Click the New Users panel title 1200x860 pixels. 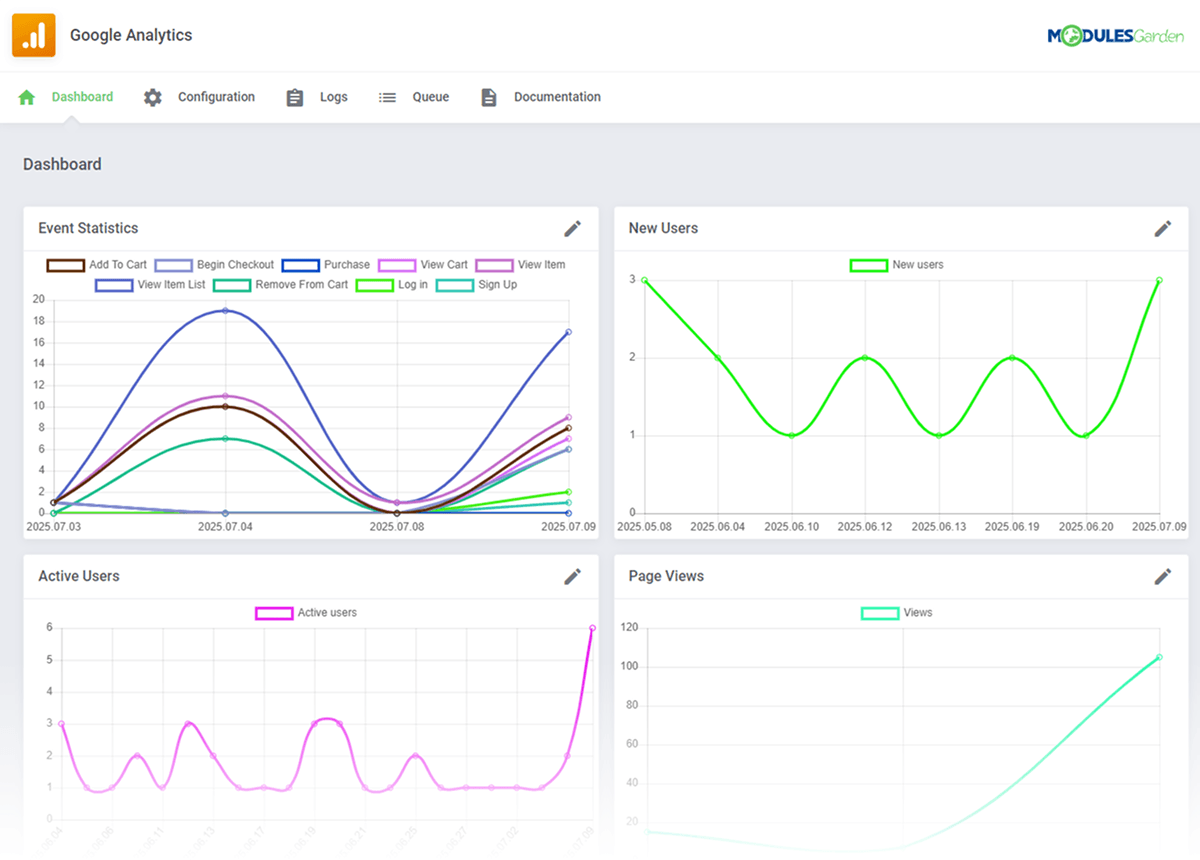tap(663, 228)
